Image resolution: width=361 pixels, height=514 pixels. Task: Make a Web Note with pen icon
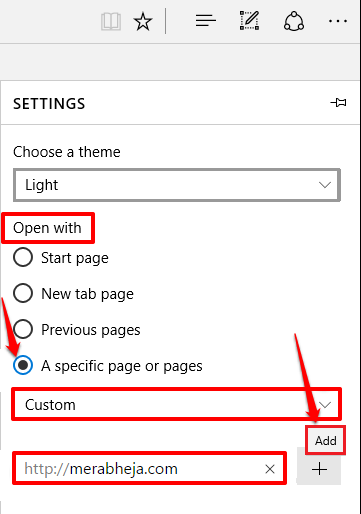click(249, 21)
